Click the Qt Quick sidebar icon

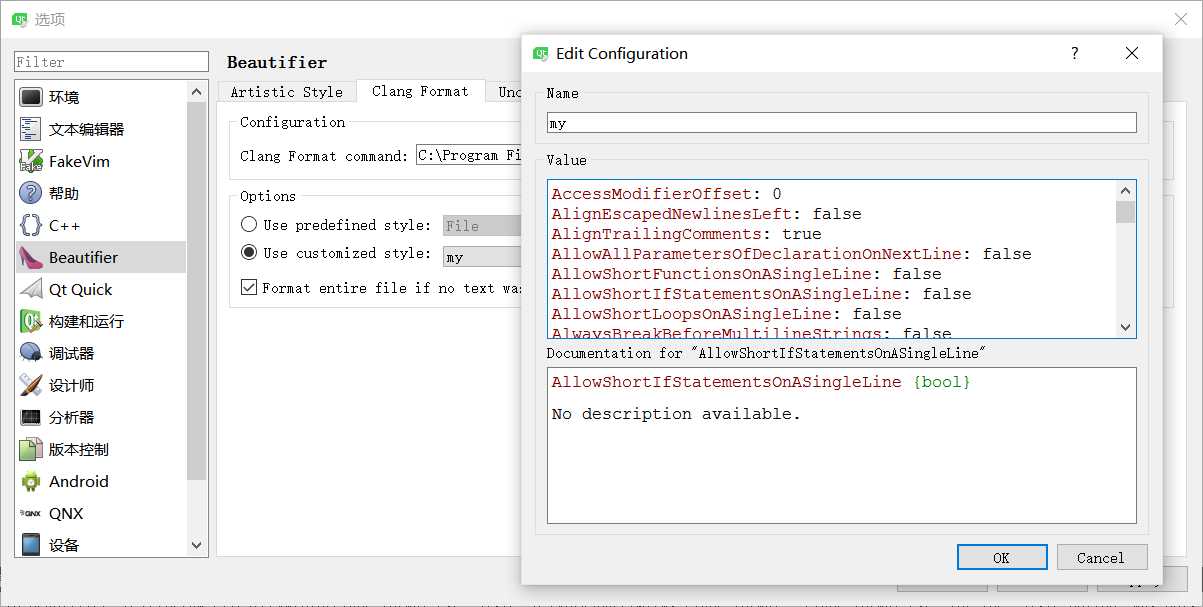coord(31,289)
